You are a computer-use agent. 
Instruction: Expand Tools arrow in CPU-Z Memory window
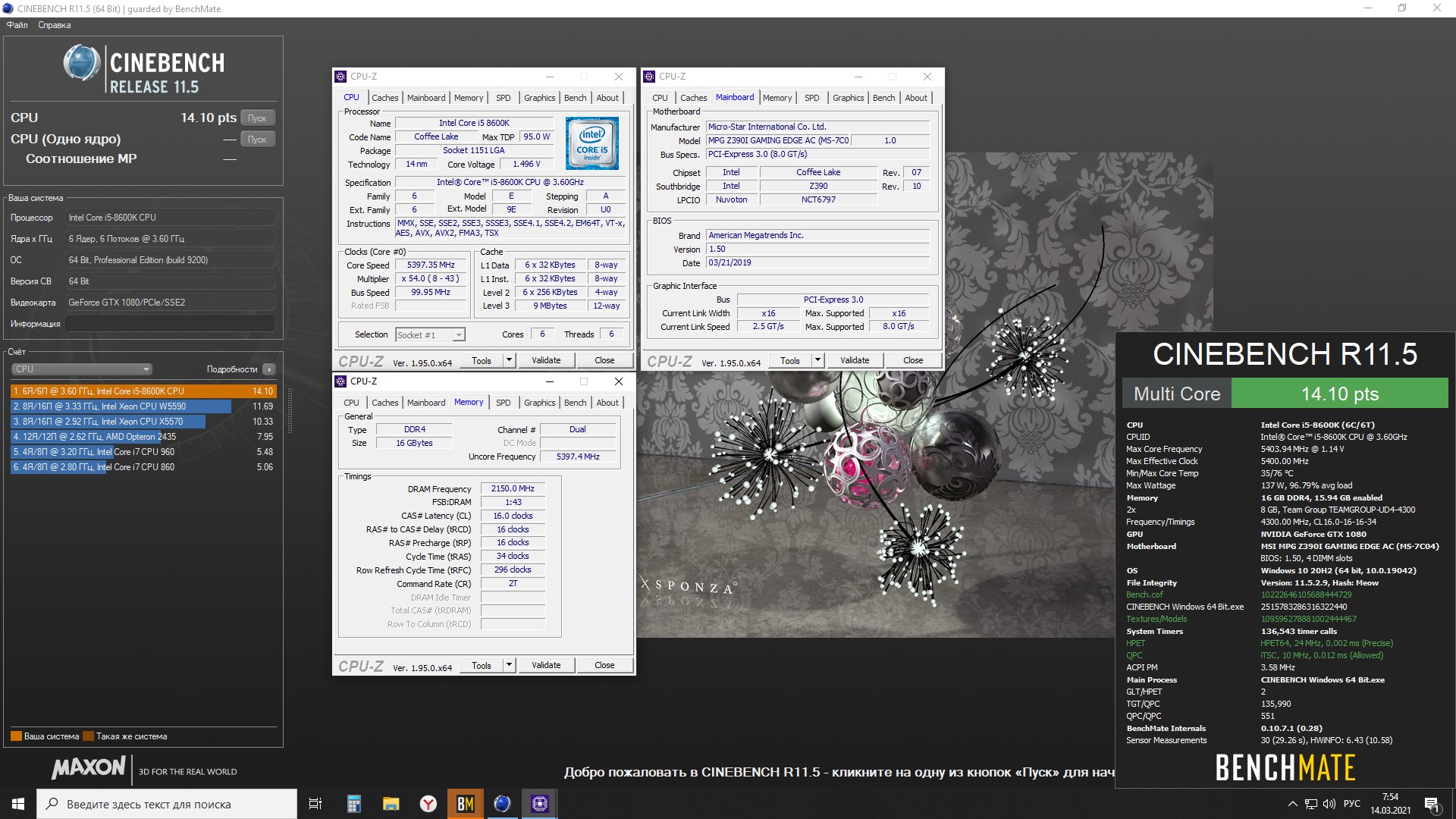click(510, 665)
